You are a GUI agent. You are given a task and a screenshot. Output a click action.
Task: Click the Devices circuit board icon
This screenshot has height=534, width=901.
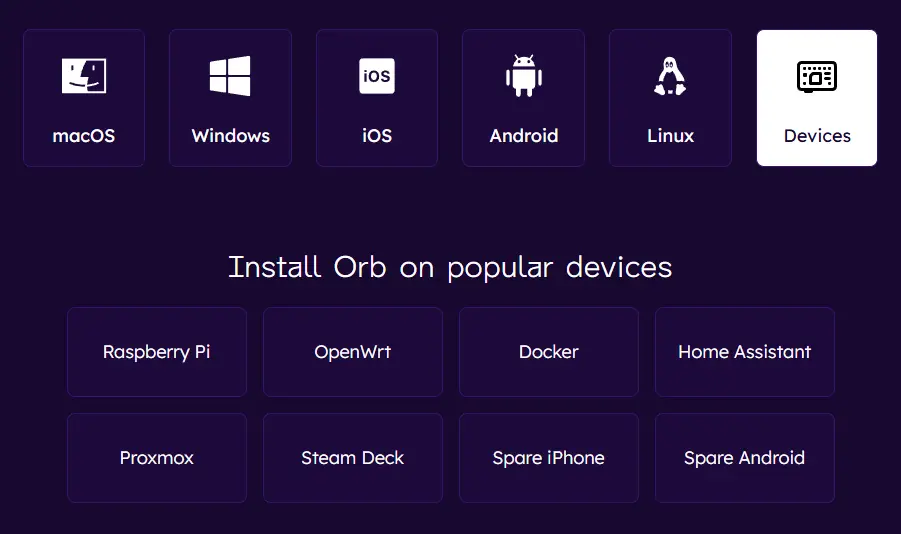tap(817, 76)
